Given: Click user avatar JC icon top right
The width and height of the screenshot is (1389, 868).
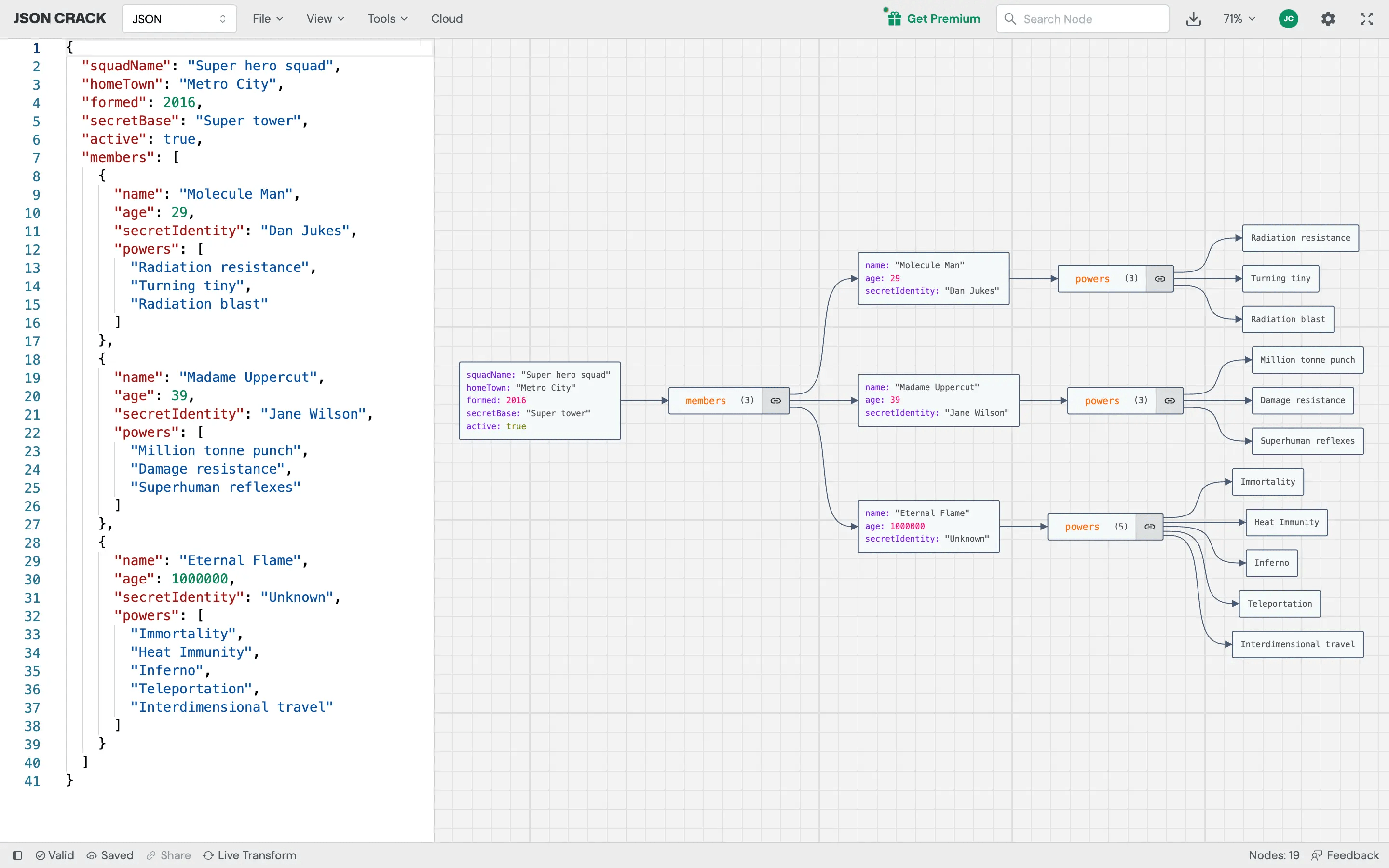Looking at the screenshot, I should point(1289,18).
